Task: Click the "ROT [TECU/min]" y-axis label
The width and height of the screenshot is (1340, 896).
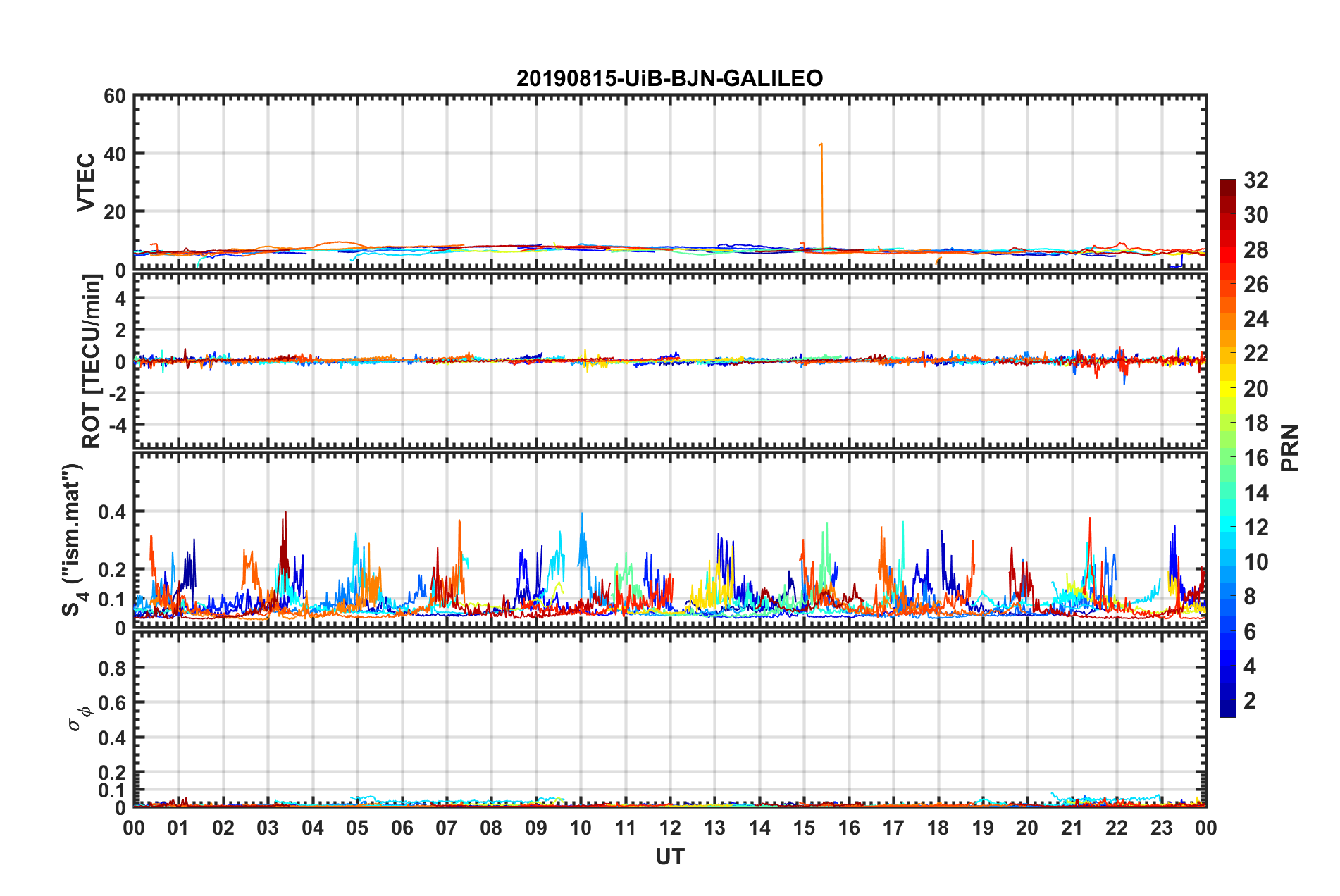Action: pos(92,361)
